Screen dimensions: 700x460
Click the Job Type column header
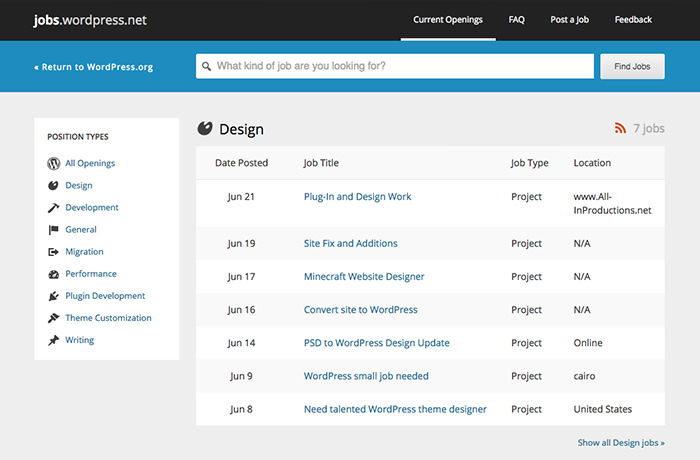point(529,163)
